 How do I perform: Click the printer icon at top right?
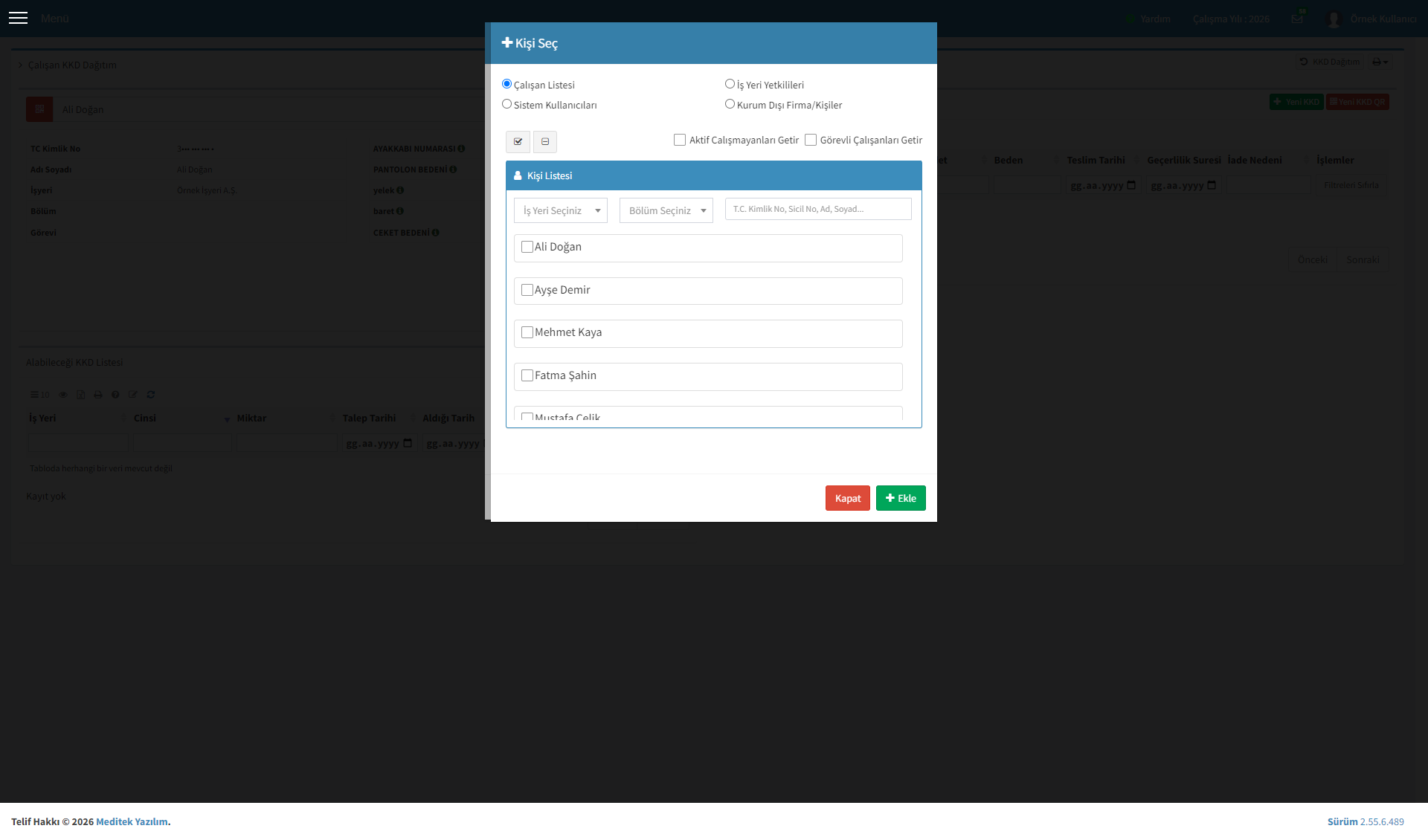[1377, 62]
